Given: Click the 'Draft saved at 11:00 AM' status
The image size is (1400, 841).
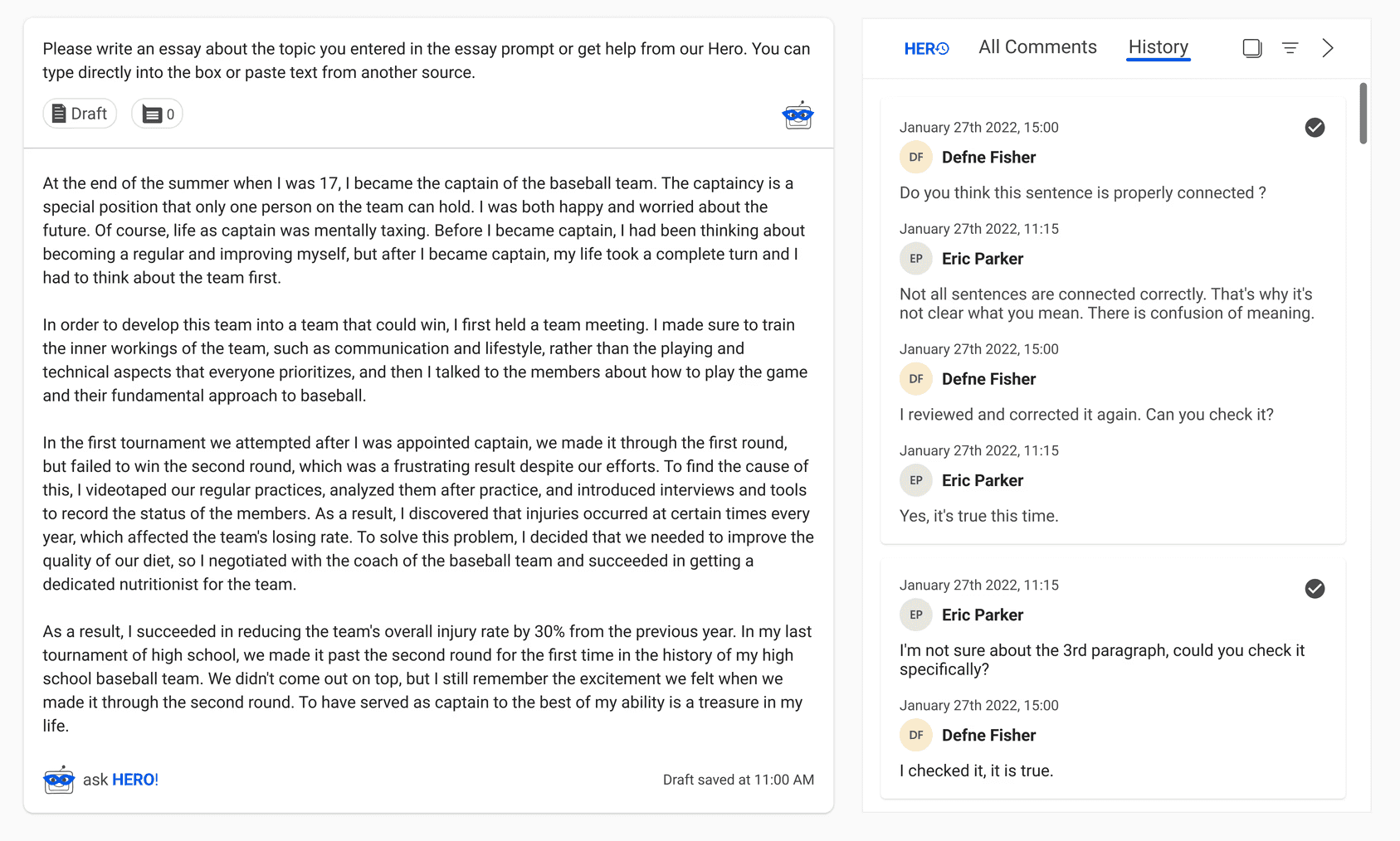Looking at the screenshot, I should point(738,780).
